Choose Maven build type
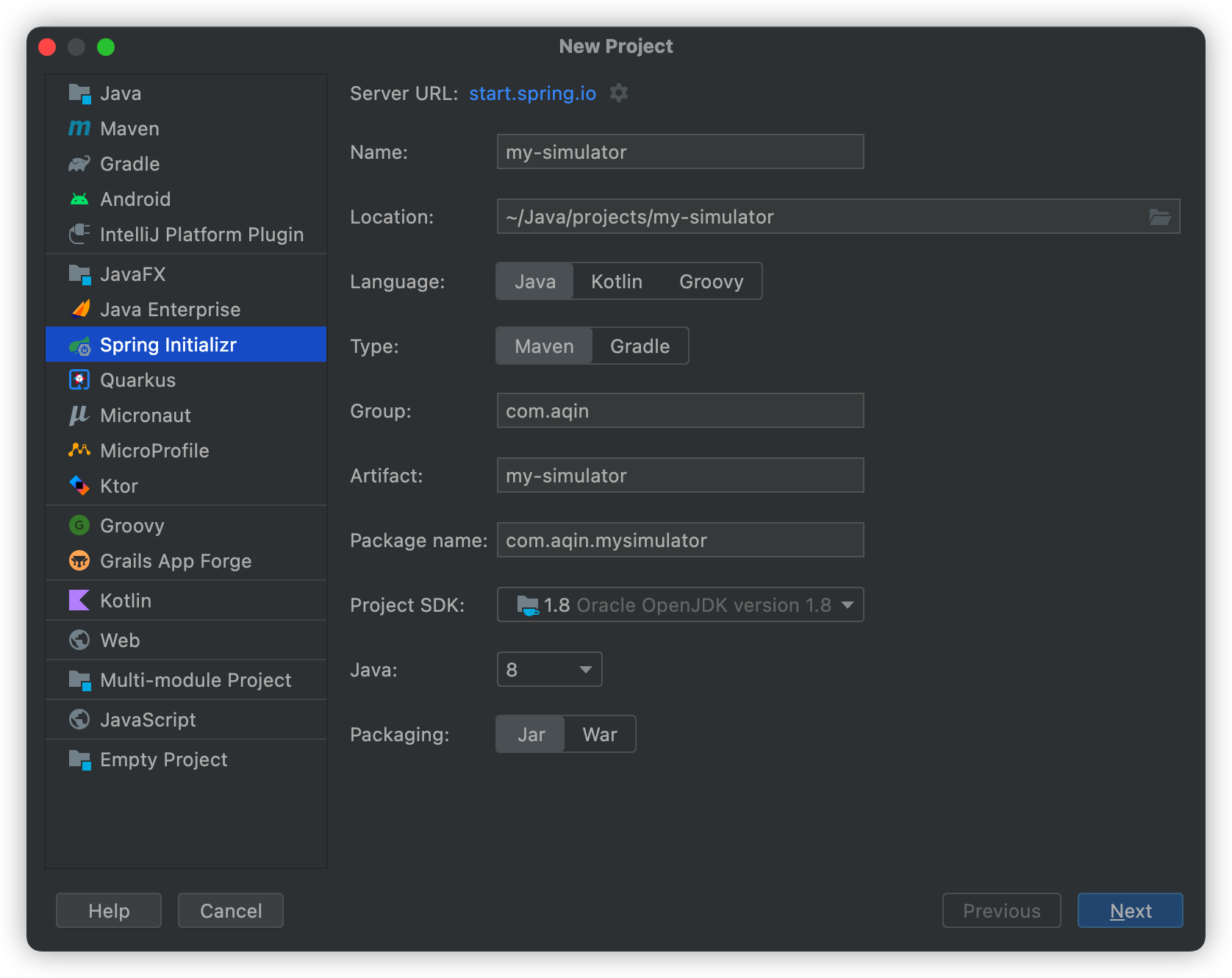Image resolution: width=1232 pixels, height=978 pixels. pyautogui.click(x=545, y=346)
